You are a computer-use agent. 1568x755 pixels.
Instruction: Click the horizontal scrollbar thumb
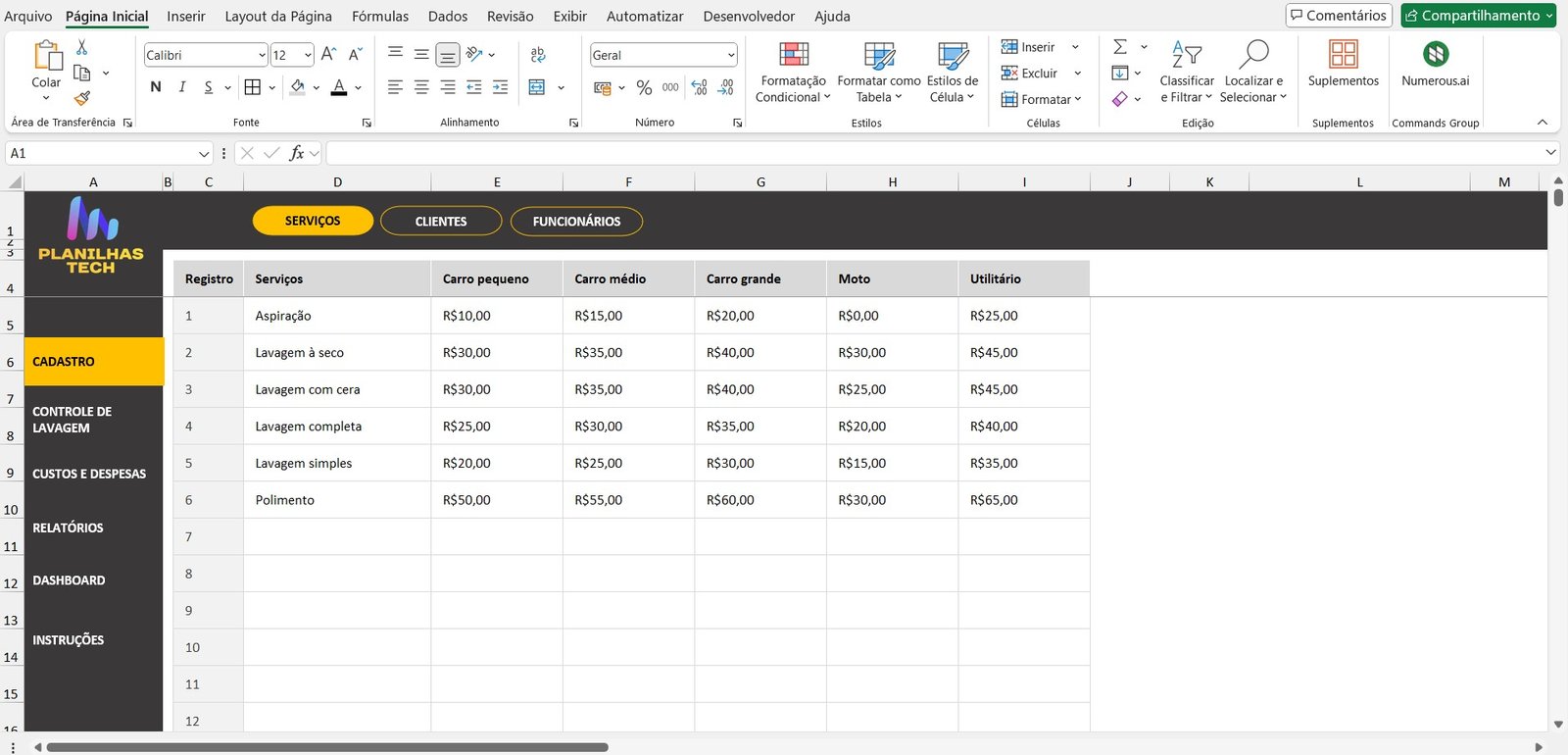click(327, 747)
